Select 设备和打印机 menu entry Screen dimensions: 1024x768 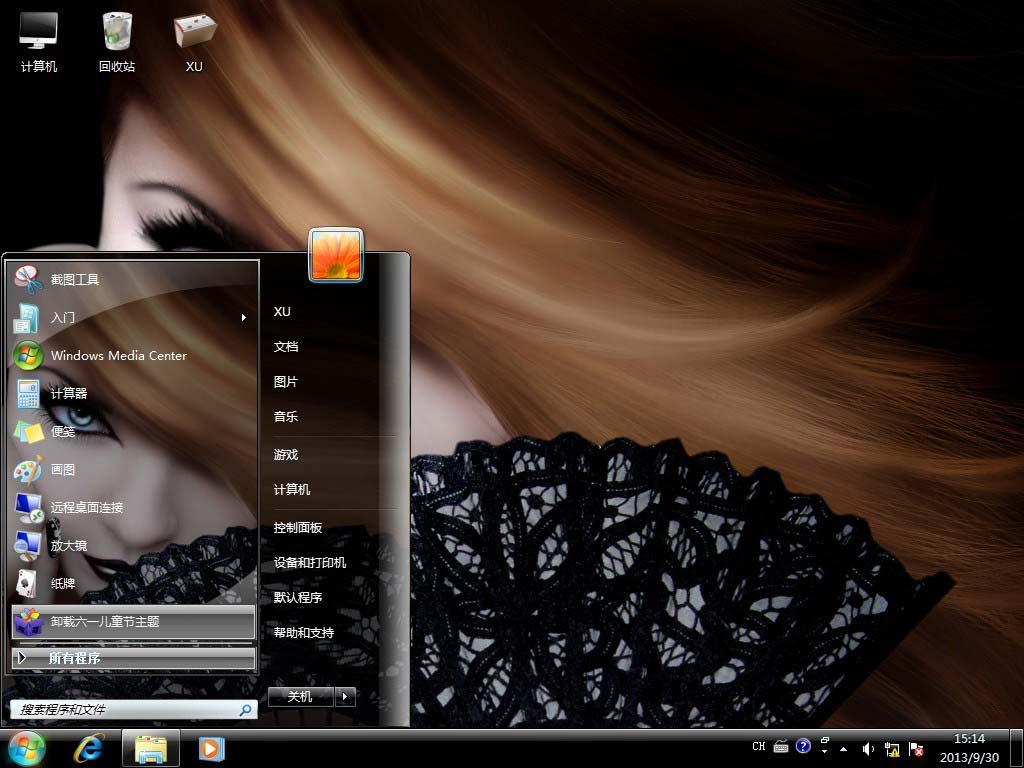click(310, 563)
